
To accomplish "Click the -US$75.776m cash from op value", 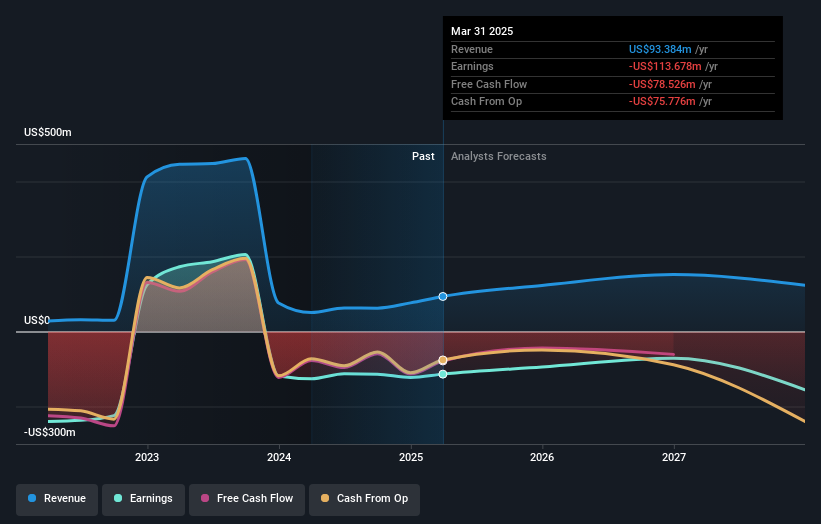I will point(662,102).
